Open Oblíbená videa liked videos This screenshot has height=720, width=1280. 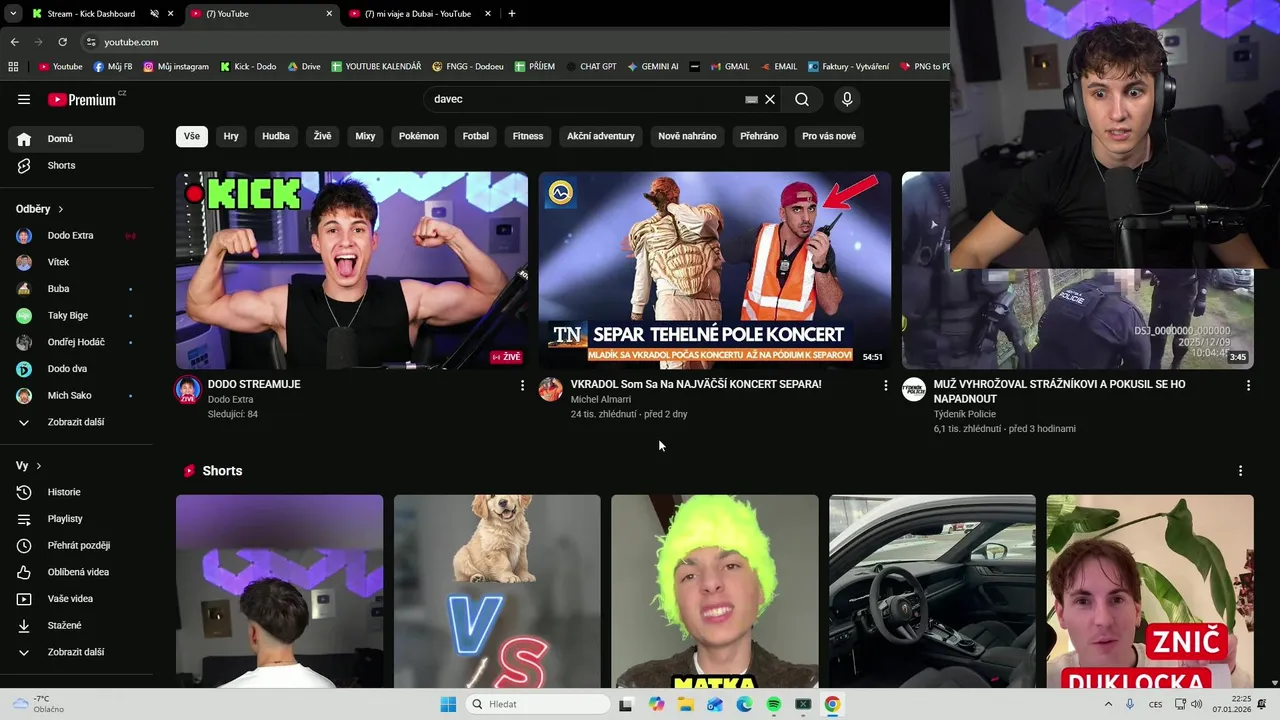pyautogui.click(x=76, y=572)
